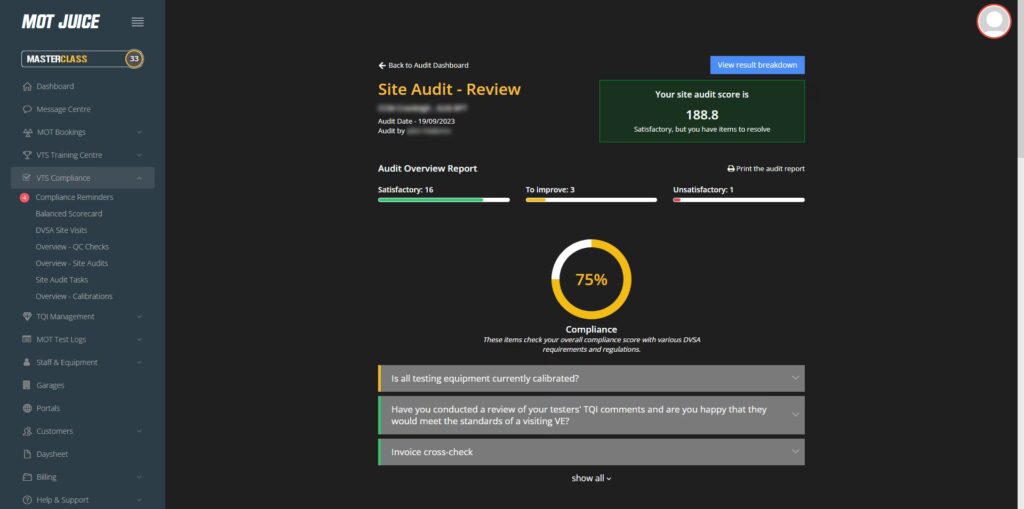Expand the MOT Bookings submenu
Viewport: 1024px width, 509px height.
pyautogui.click(x=139, y=132)
